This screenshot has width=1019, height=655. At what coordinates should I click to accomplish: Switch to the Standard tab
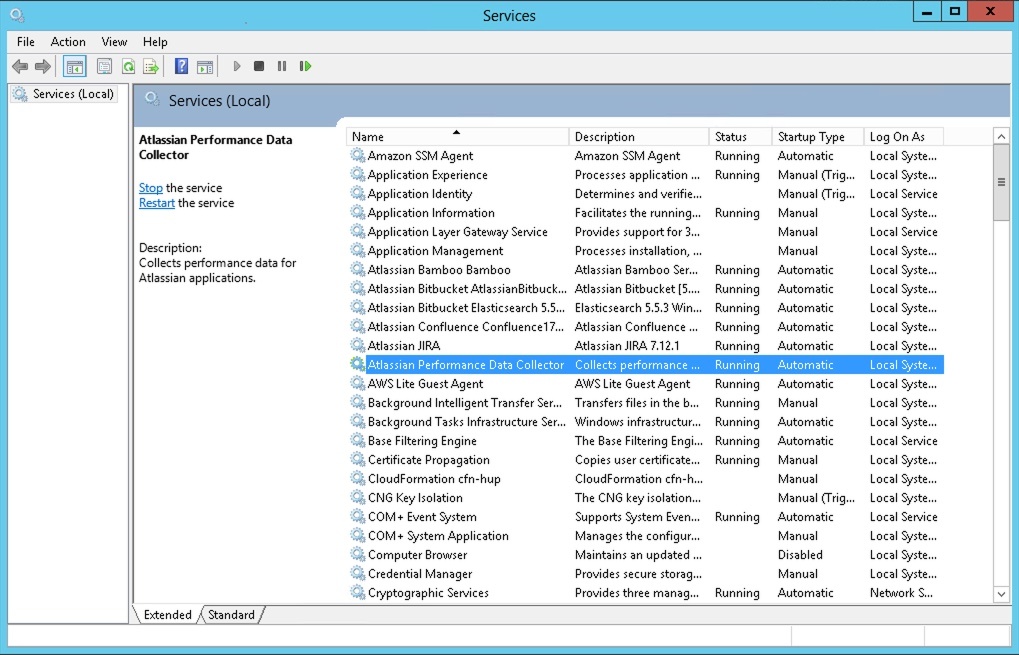[x=231, y=615]
